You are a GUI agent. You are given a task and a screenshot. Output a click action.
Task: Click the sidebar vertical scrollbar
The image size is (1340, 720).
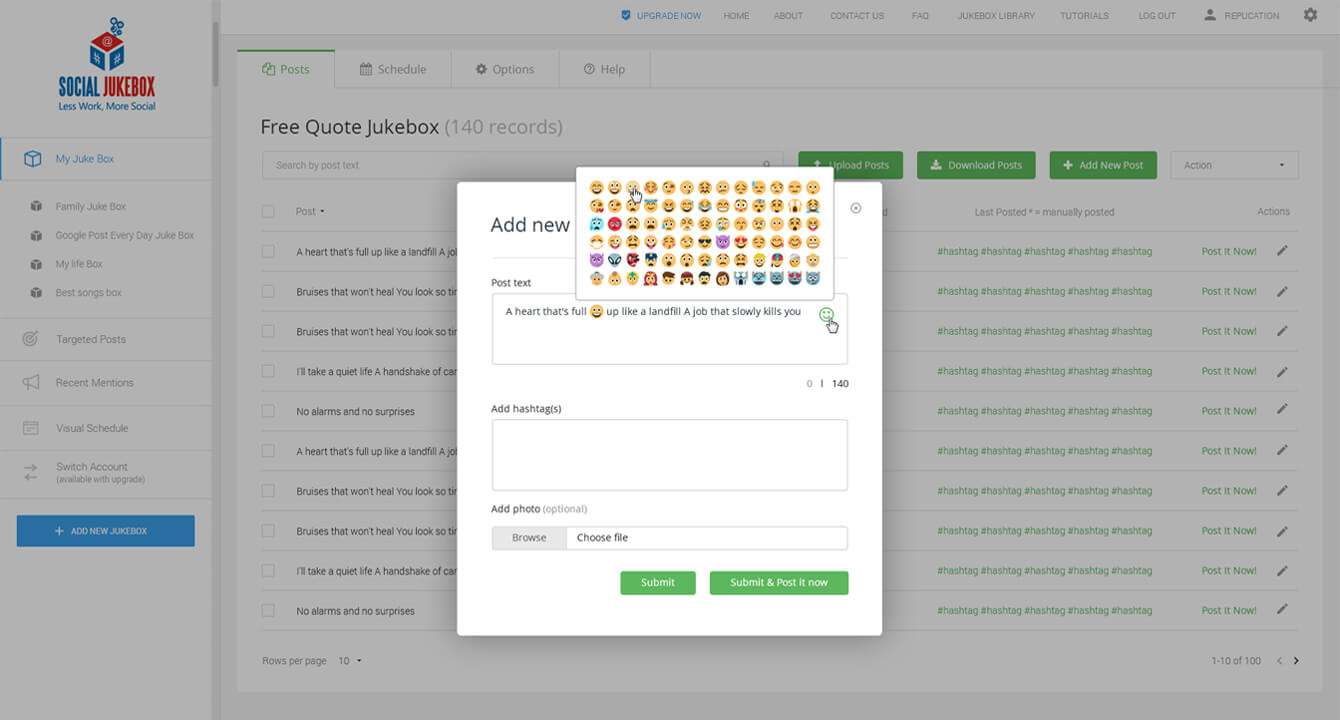coord(215,55)
